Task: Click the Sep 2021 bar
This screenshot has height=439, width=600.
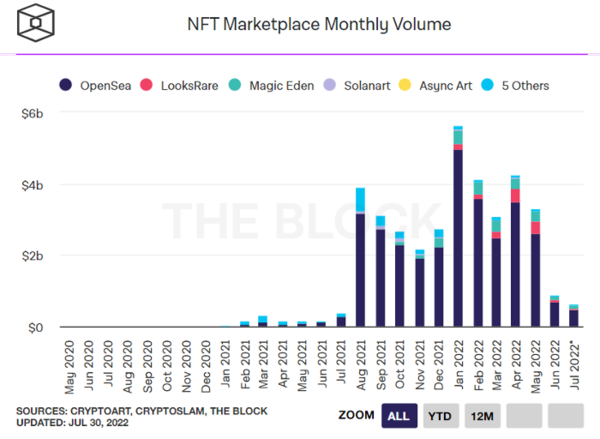Action: pos(380,271)
